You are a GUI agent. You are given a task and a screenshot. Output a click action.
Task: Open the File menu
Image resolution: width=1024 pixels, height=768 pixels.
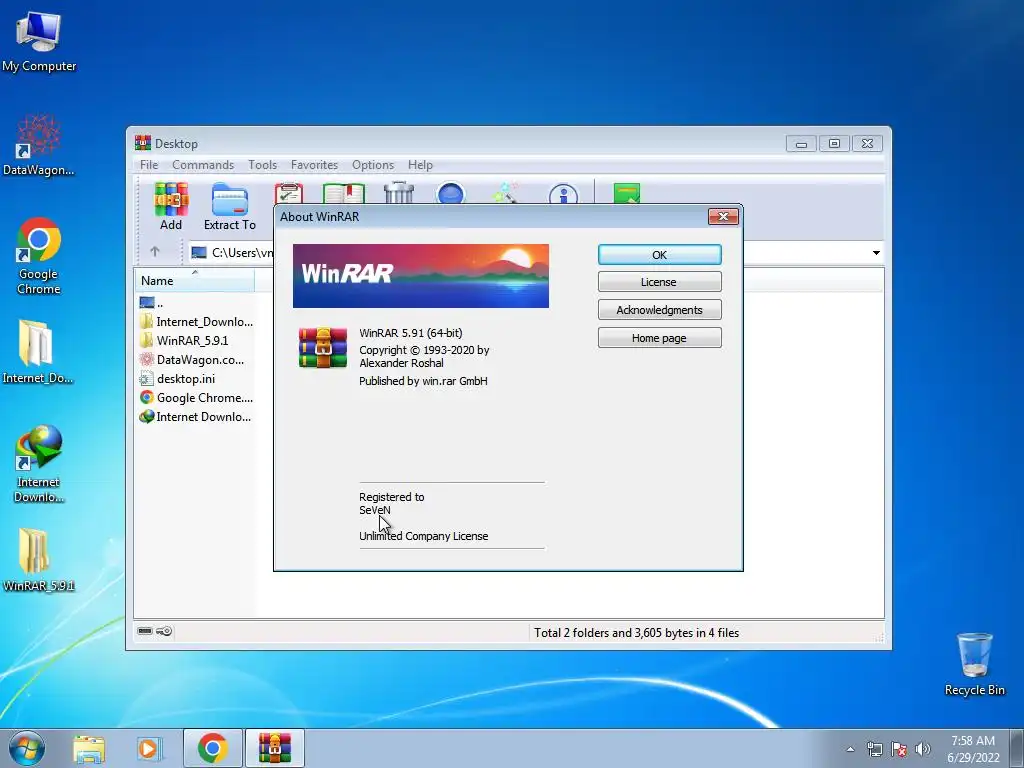click(x=149, y=165)
